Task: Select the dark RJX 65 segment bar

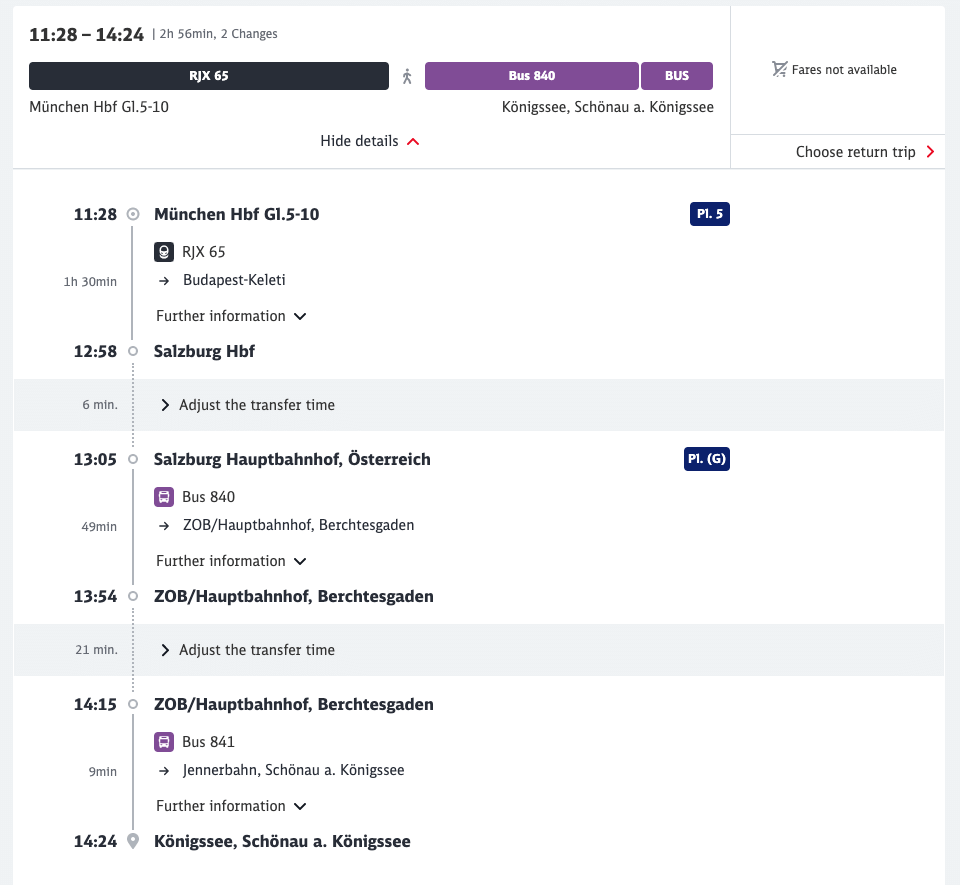Action: tap(209, 76)
